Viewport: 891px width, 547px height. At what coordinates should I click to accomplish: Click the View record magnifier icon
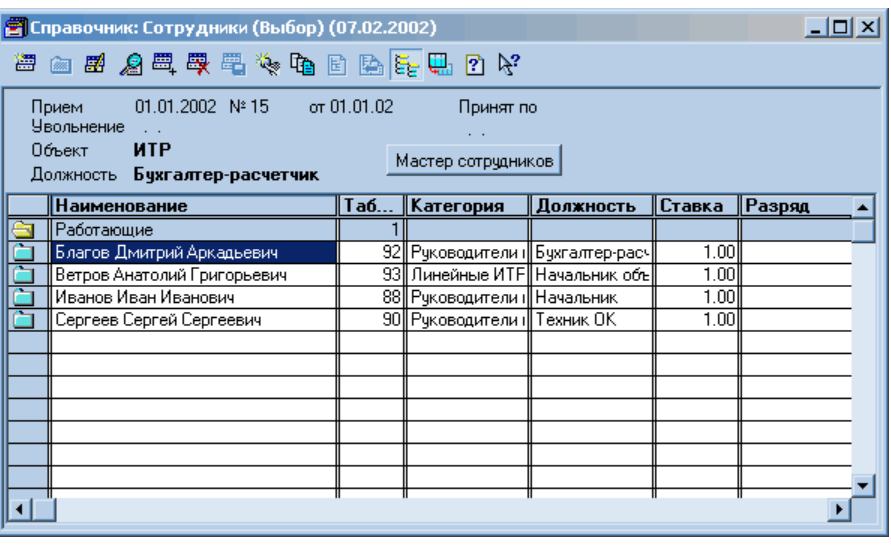click(131, 64)
